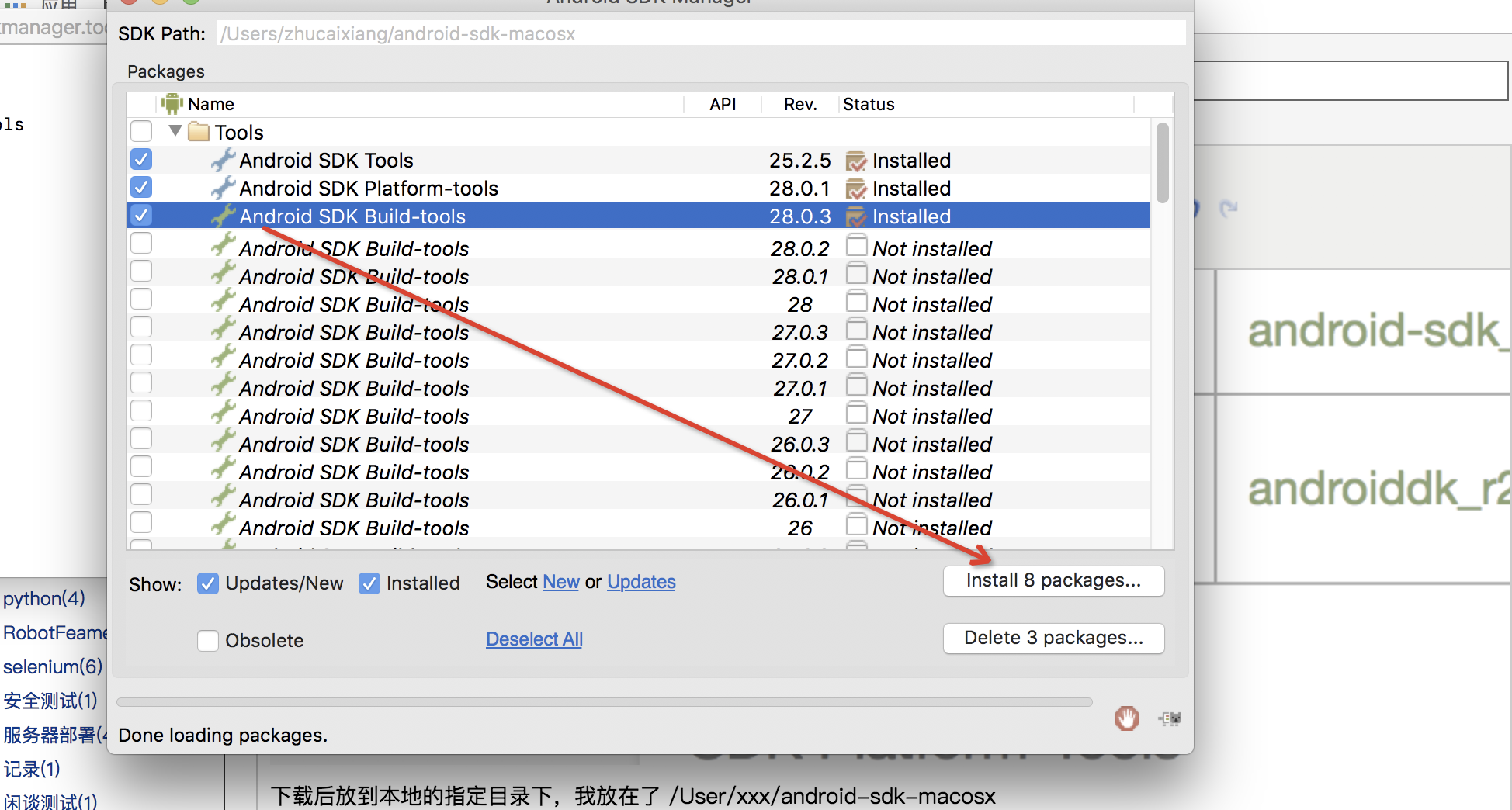Image resolution: width=1512 pixels, height=810 pixels.
Task: Click the New selection link
Action: click(561, 582)
